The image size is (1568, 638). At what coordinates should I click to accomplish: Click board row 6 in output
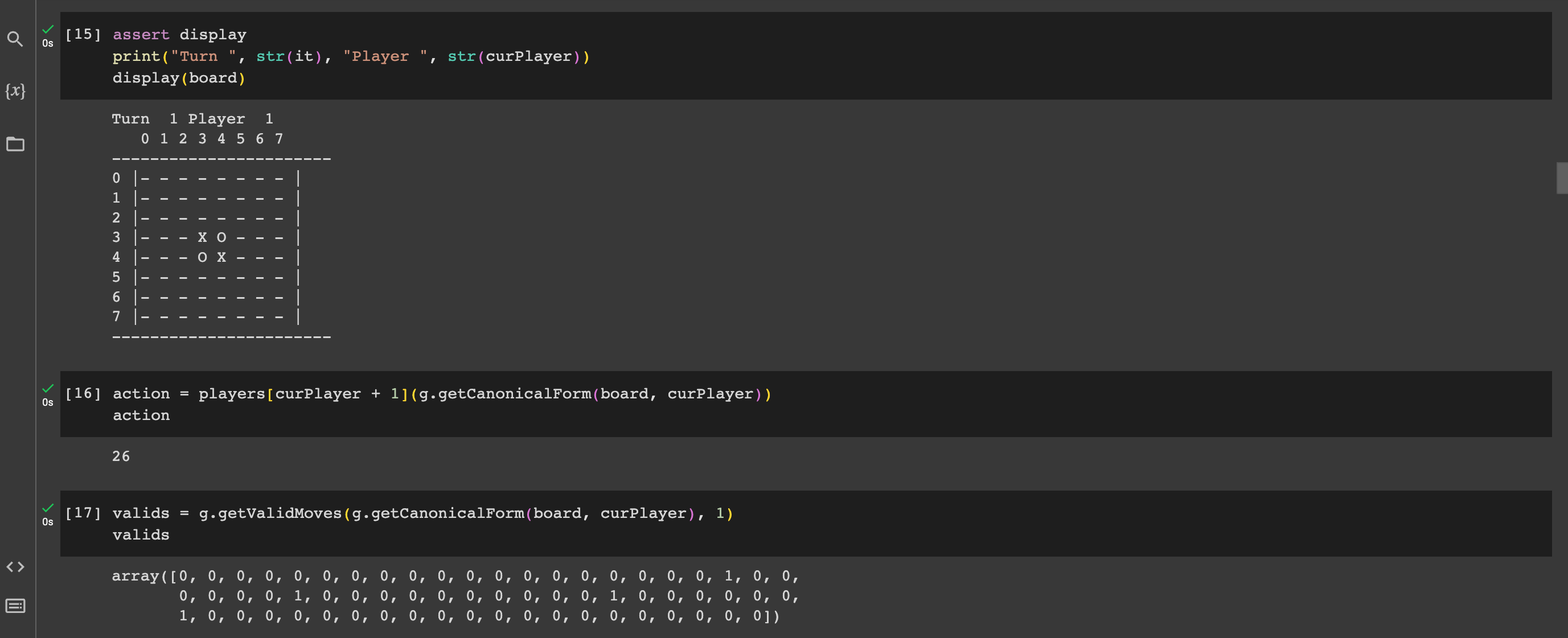coord(206,297)
